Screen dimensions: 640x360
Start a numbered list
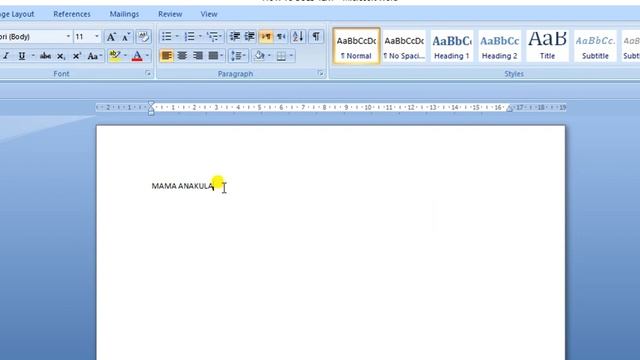pos(189,37)
